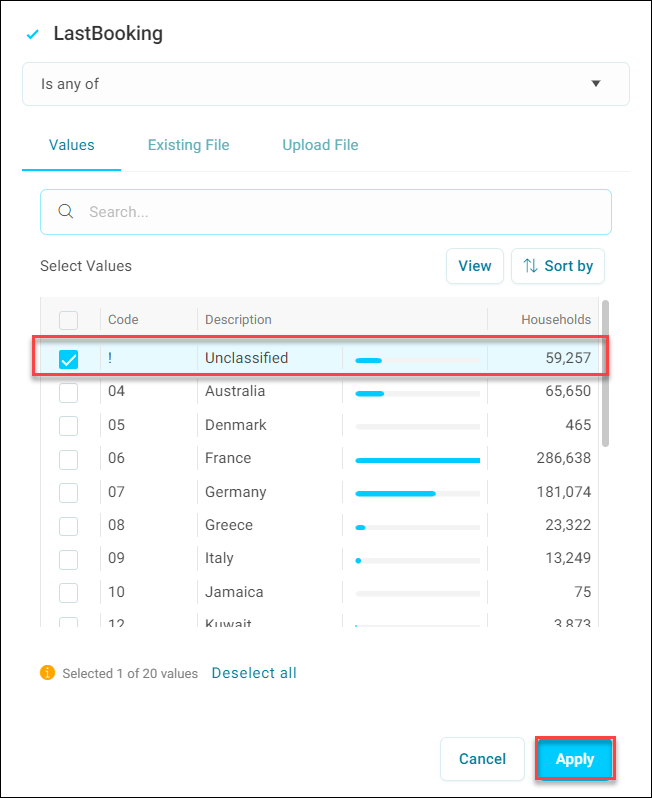Switch to the Values tab

click(x=72, y=145)
